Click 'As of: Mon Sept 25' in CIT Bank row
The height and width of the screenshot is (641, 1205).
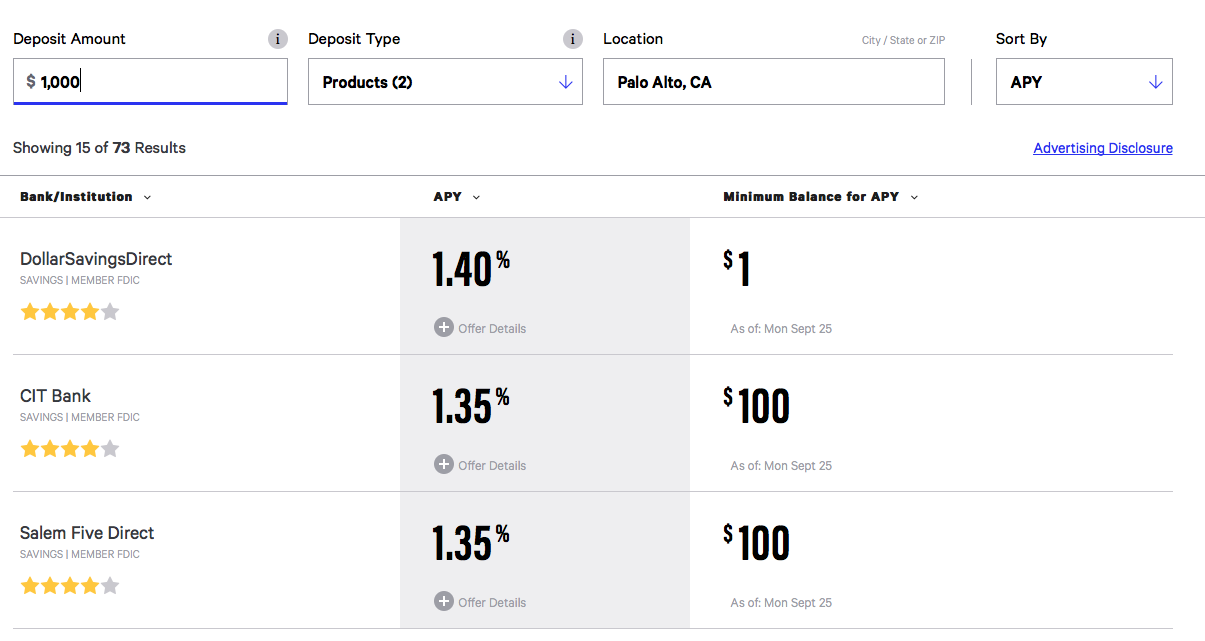pos(781,466)
